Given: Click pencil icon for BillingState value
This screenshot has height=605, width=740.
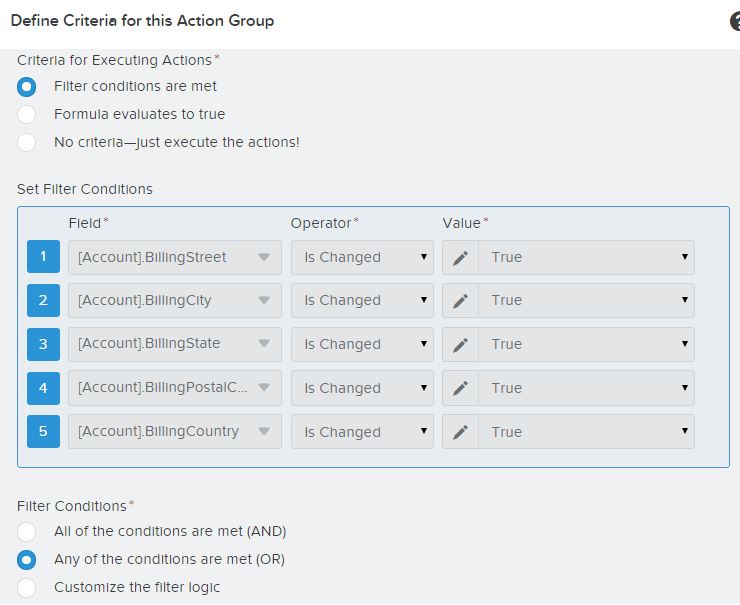Looking at the screenshot, I should (x=460, y=344).
